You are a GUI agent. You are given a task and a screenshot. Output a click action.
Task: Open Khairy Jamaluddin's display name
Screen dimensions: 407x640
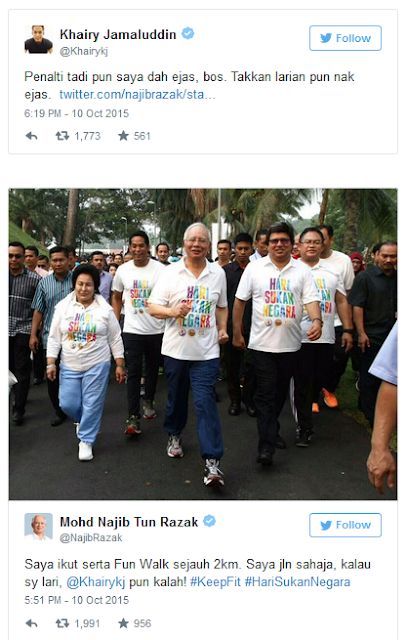click(118, 34)
